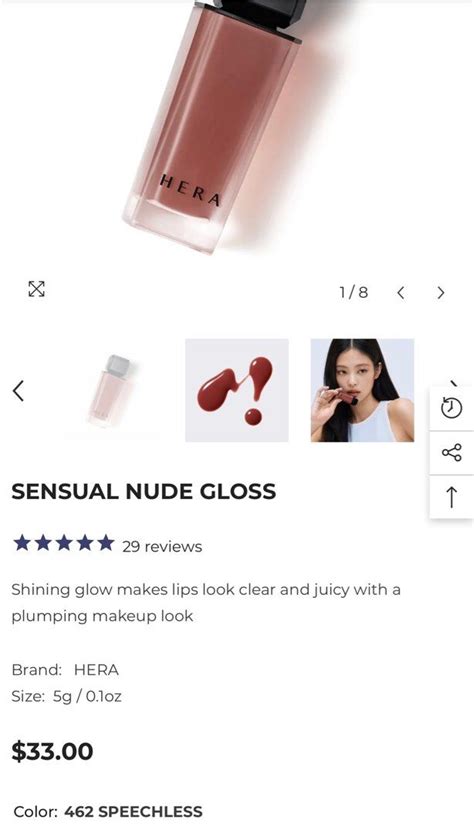
Task: Select the model applying gloss thumbnail
Action: pos(362,390)
